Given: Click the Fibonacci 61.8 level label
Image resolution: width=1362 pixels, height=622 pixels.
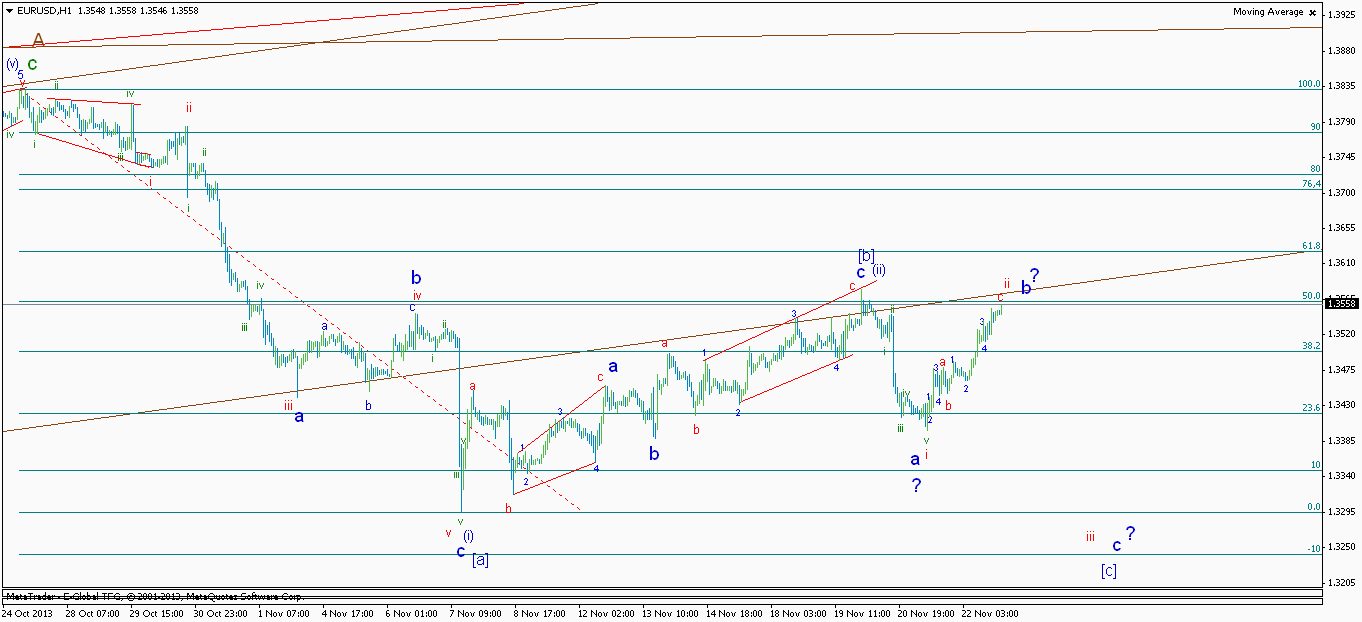Looking at the screenshot, I should tap(1311, 246).
